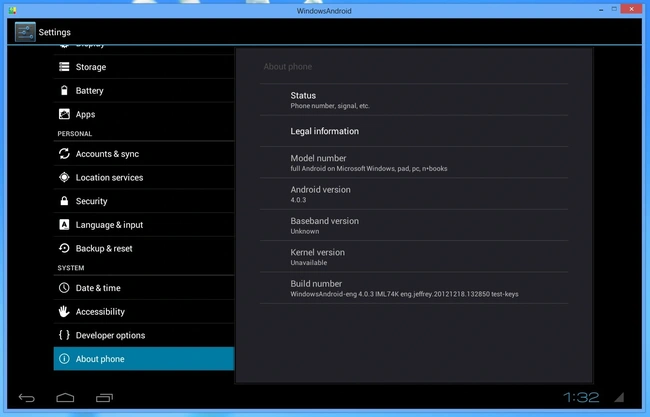Close the WindowsAndroid window
The width and height of the screenshot is (650, 417).
click(631, 9)
